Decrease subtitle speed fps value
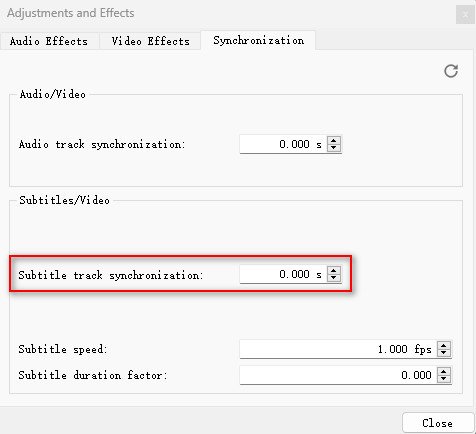Image resolution: width=476 pixels, height=434 pixels. [x=444, y=353]
